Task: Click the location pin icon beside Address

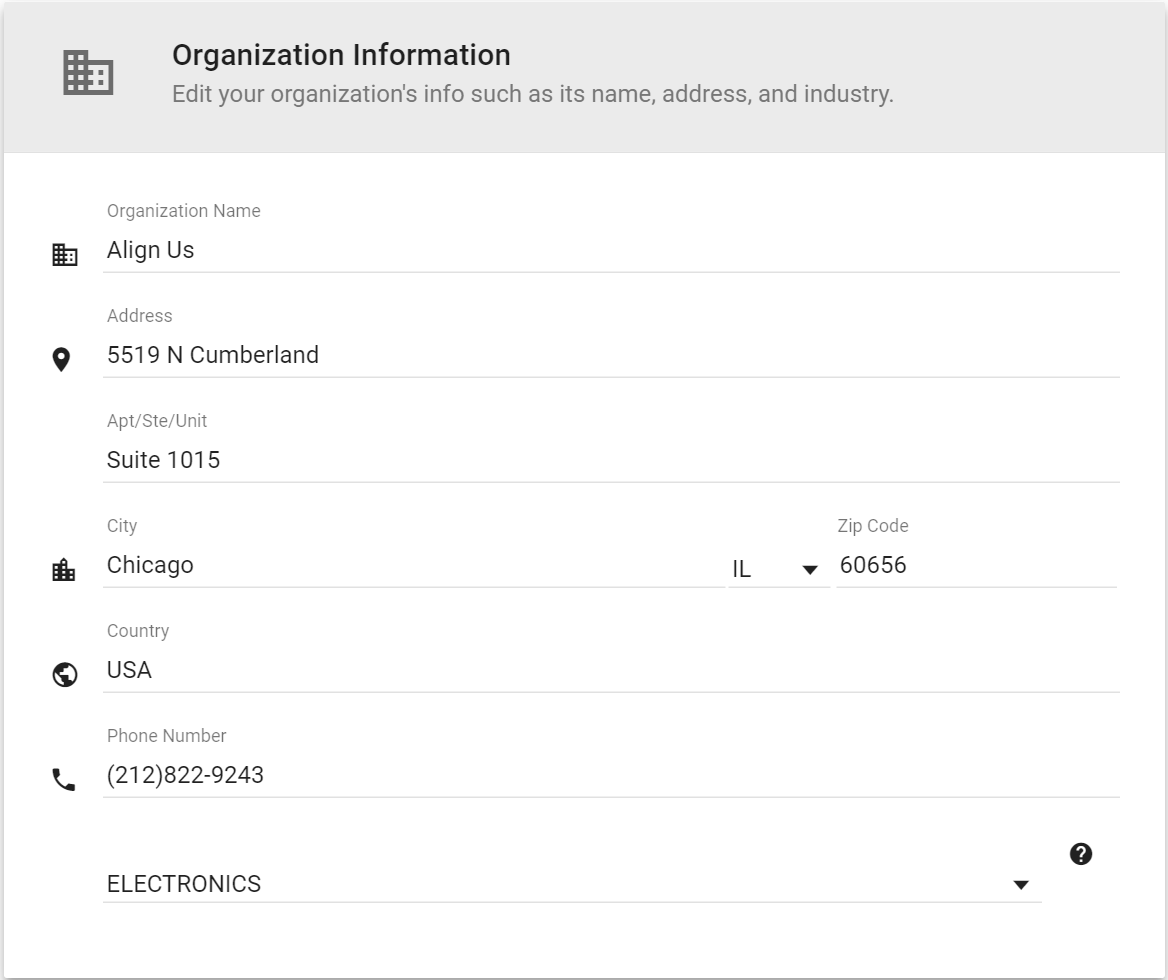Action: tap(62, 360)
